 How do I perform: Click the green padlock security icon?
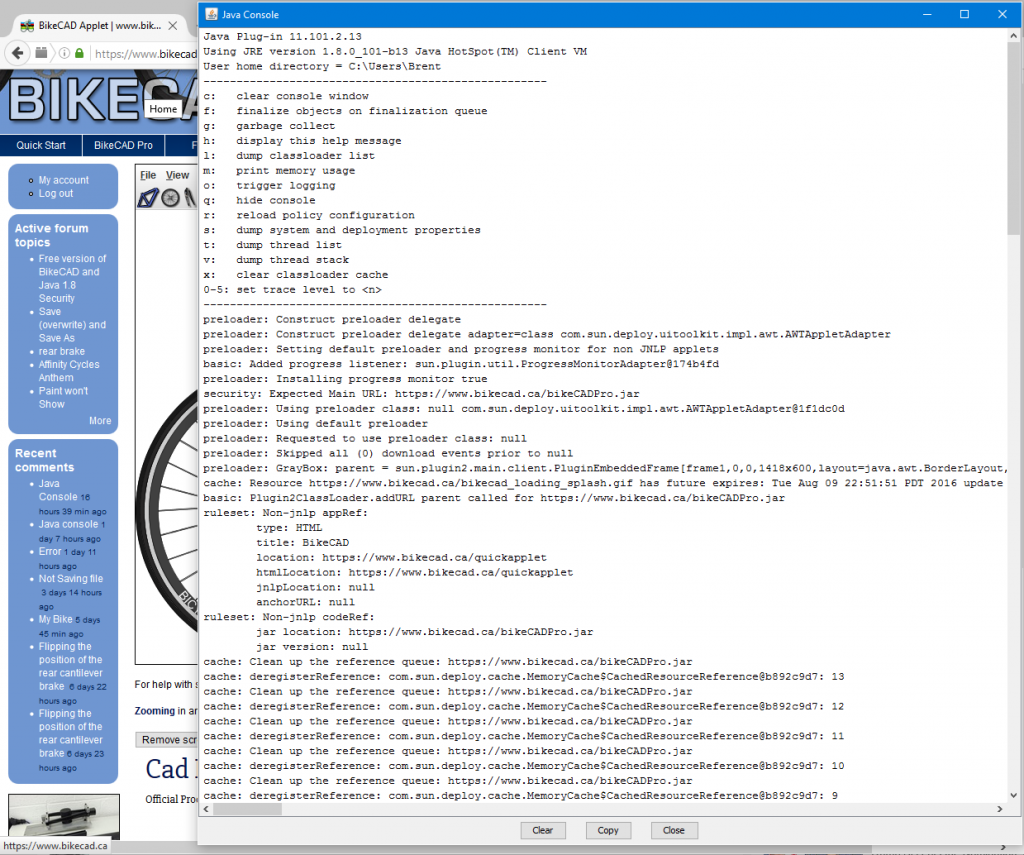[x=78, y=53]
